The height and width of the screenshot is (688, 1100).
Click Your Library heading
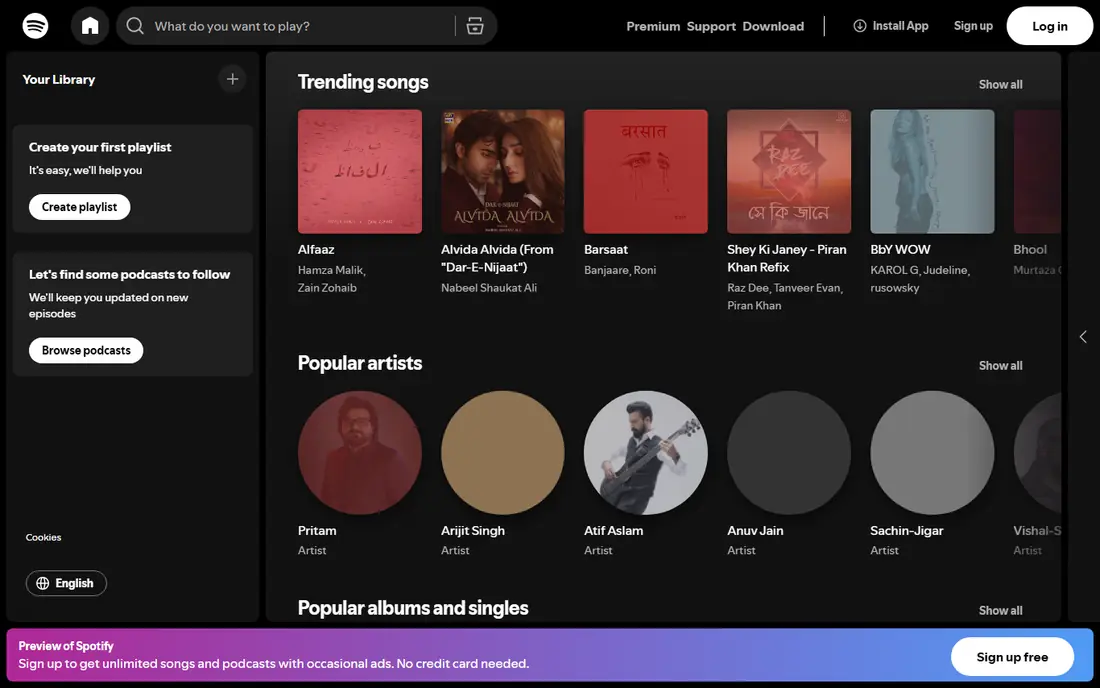point(58,79)
